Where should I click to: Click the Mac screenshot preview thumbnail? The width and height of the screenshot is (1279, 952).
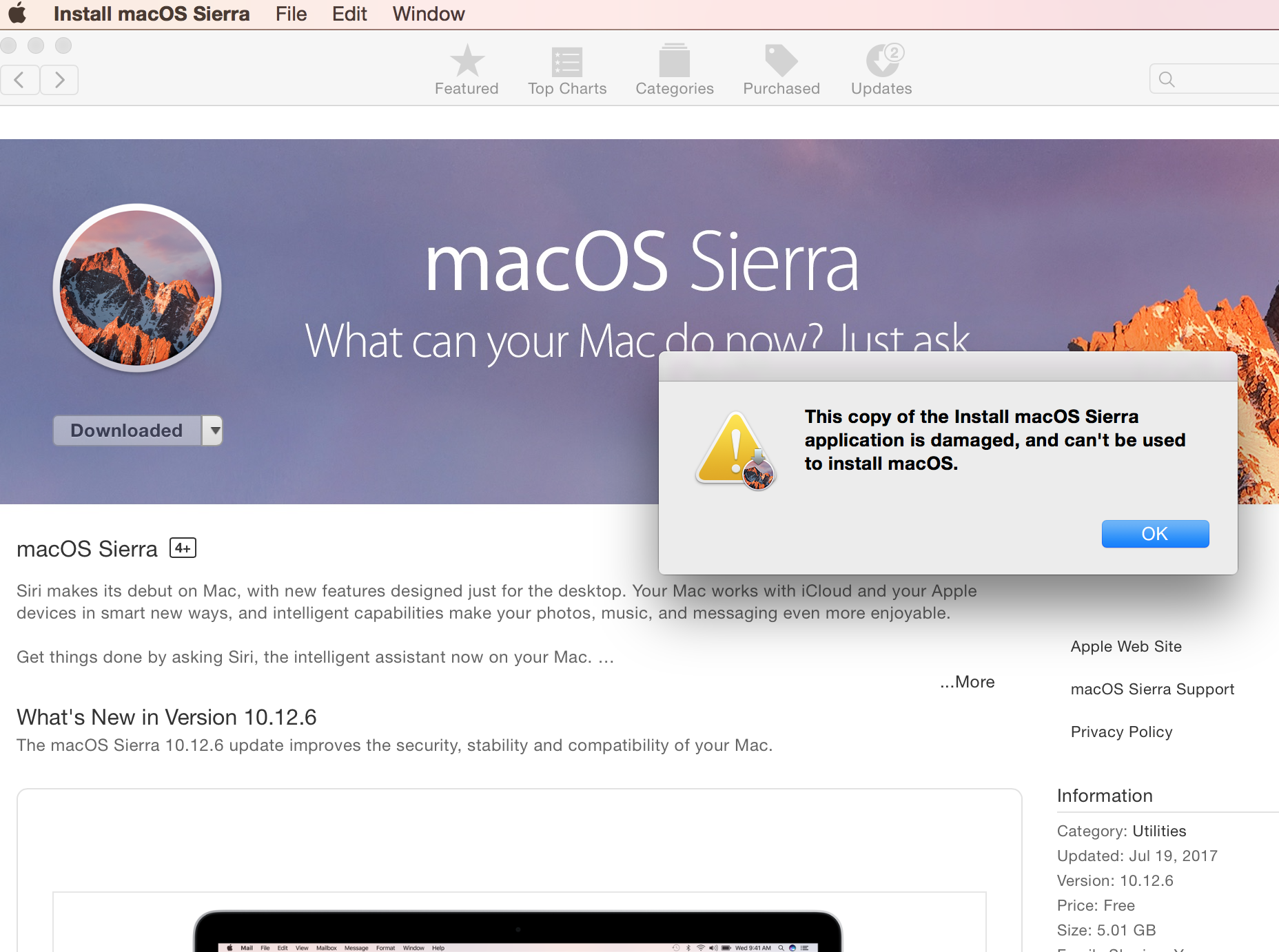coord(518,923)
